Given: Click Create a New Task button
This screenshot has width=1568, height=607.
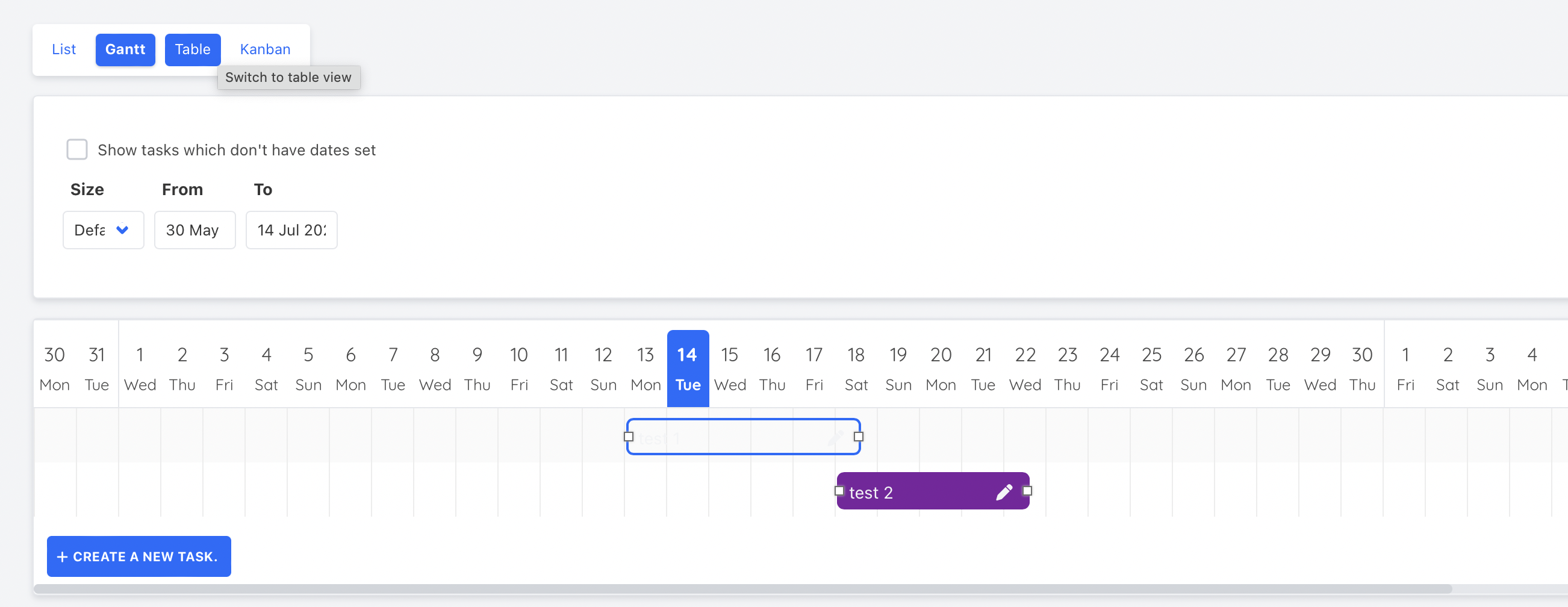Looking at the screenshot, I should (138, 556).
